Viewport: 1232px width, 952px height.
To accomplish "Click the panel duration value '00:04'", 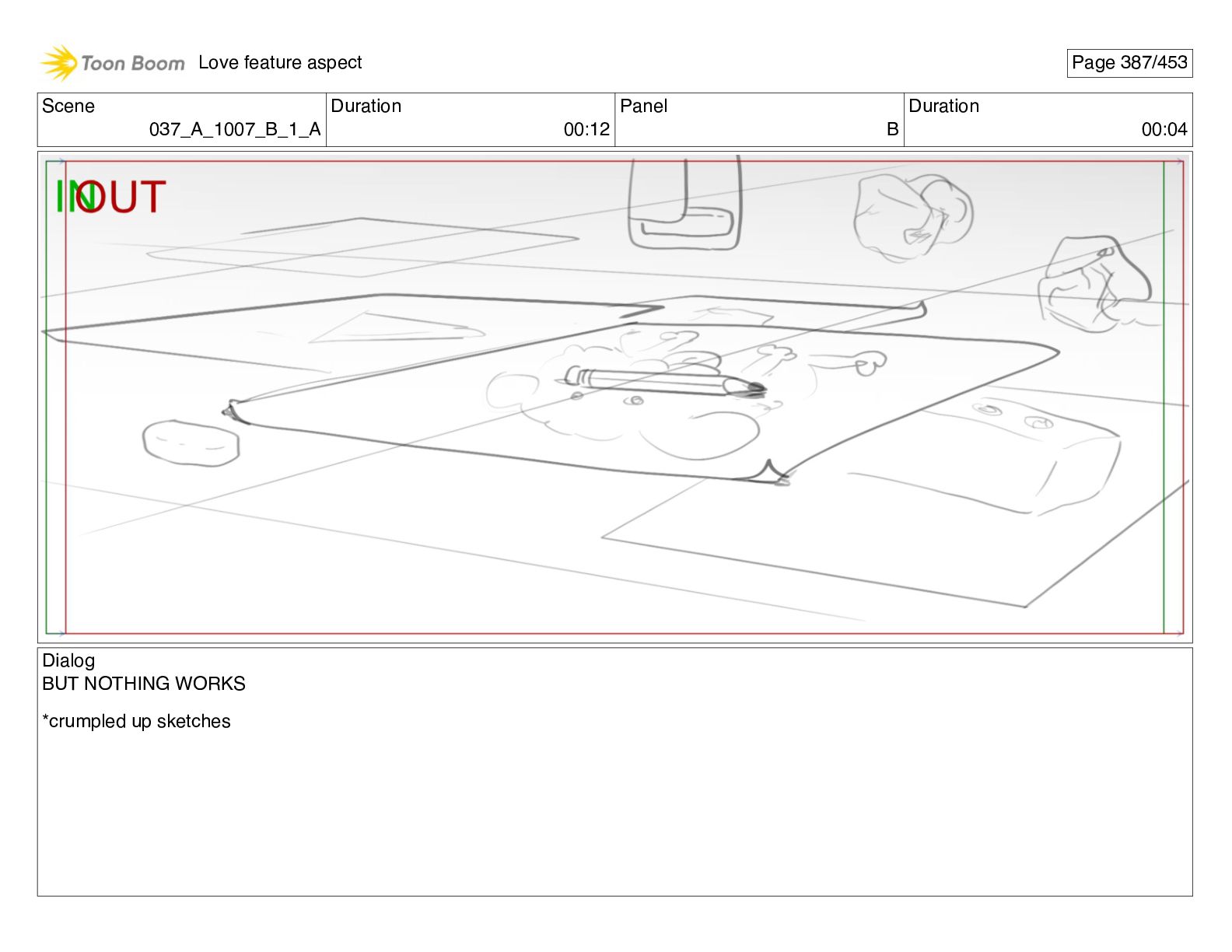I will tap(1164, 129).
